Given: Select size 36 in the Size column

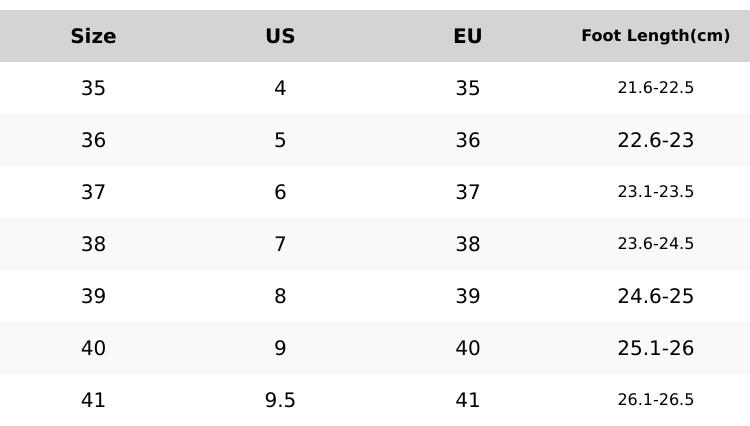Looking at the screenshot, I should pyautogui.click(x=93, y=140).
